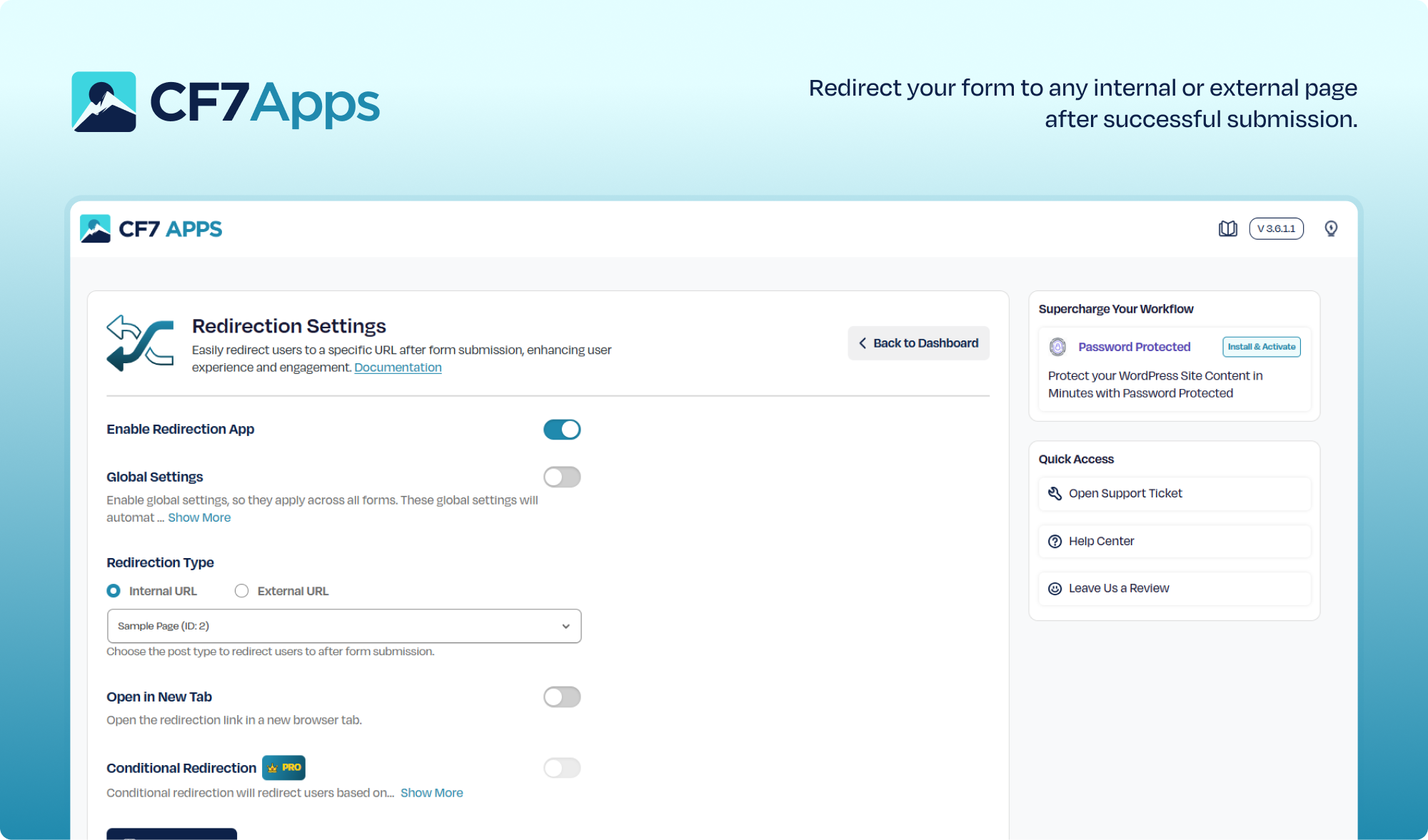The width and height of the screenshot is (1428, 840).
Task: Open the Documentation link
Action: point(398,368)
